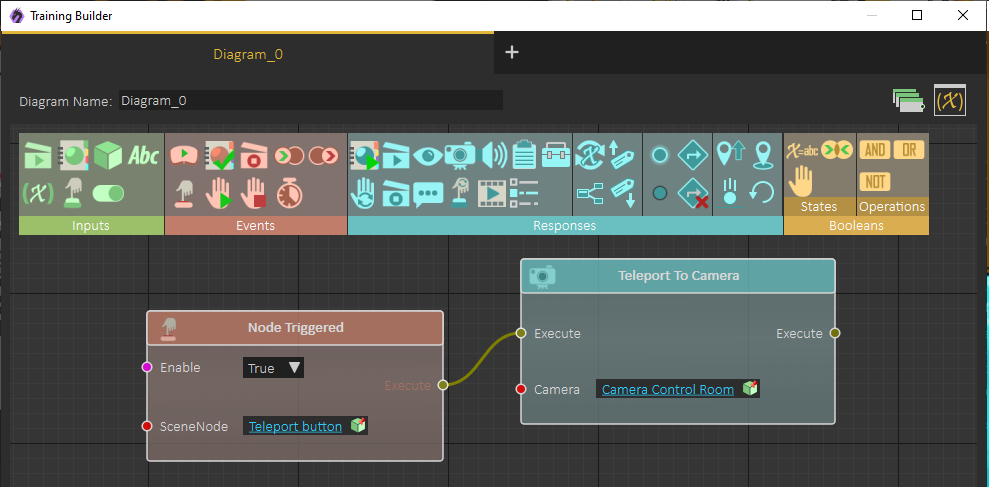Choose the speech bubble message response icon

pos(428,194)
